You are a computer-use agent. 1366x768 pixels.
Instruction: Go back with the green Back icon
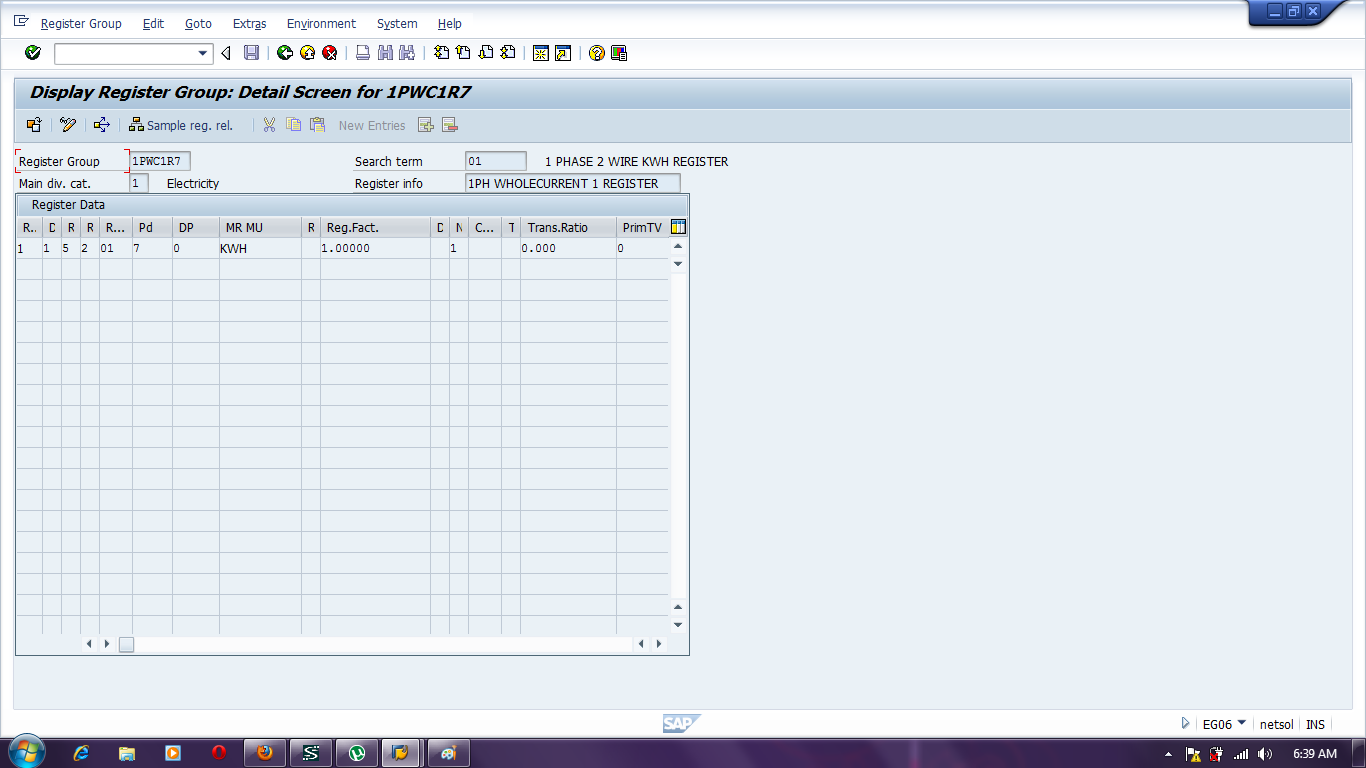[285, 53]
